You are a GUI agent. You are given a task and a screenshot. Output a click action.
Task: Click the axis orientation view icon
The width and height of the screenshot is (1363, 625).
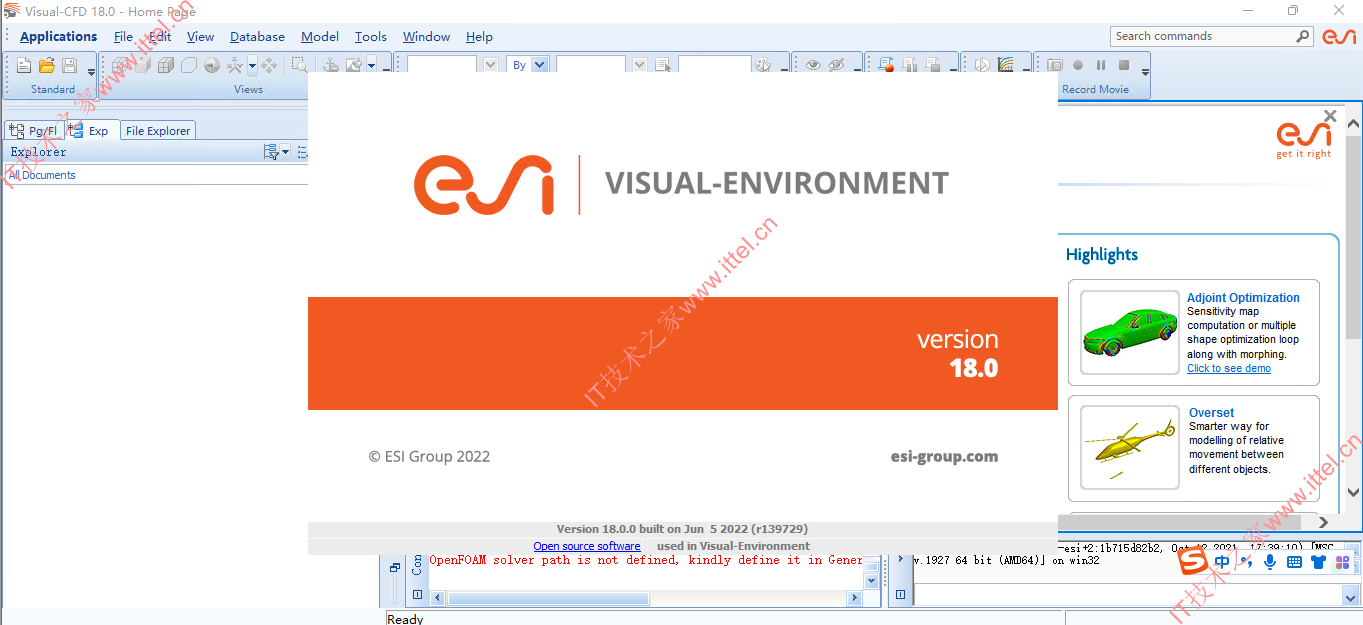(235, 65)
